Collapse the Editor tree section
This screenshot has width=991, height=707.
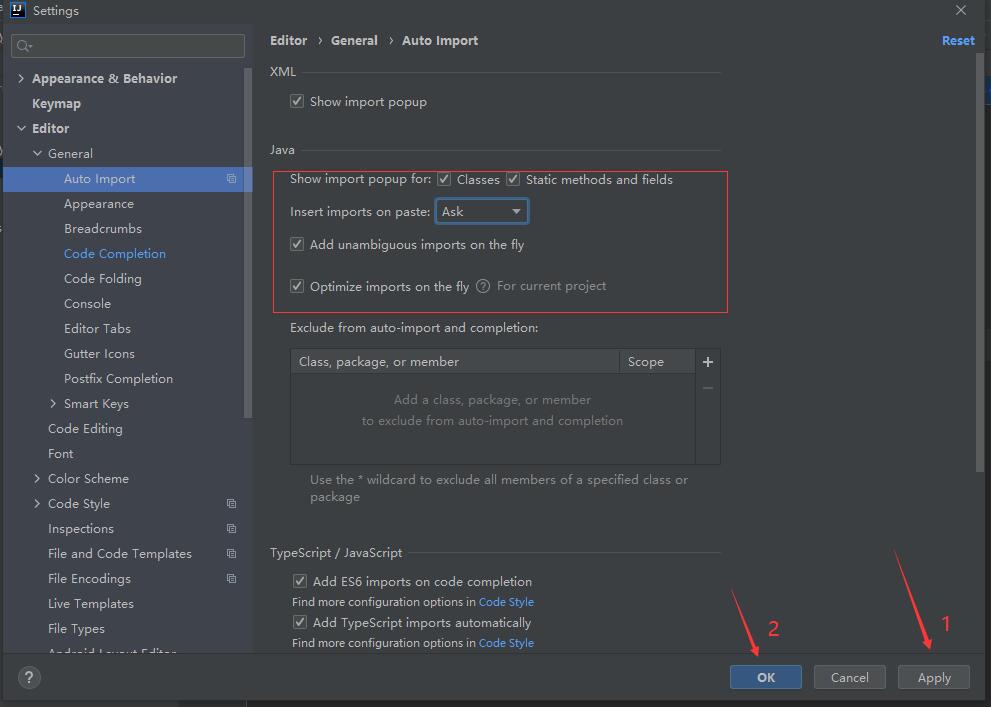pyautogui.click(x=21, y=128)
